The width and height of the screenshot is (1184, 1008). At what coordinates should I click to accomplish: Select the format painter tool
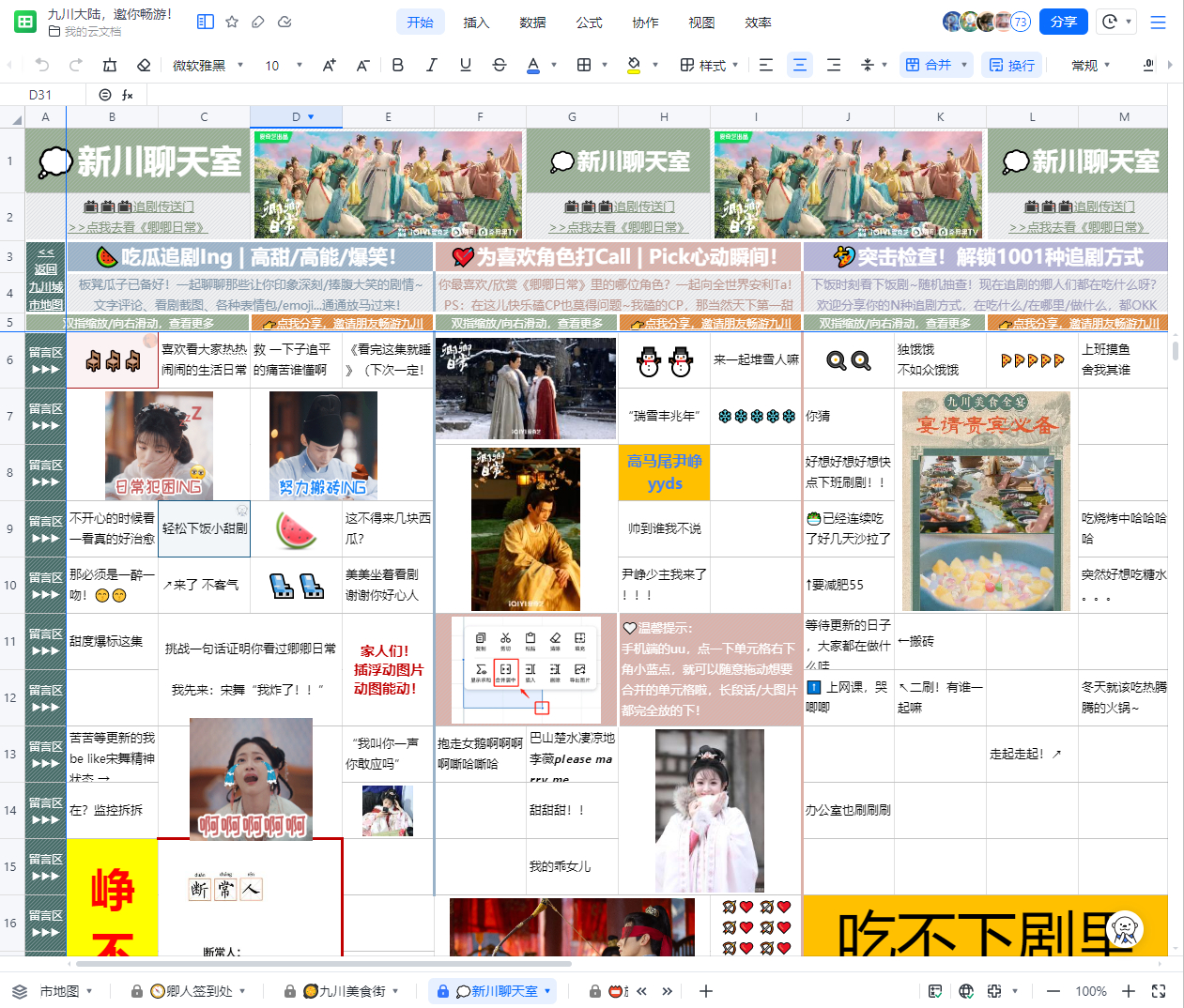point(110,65)
